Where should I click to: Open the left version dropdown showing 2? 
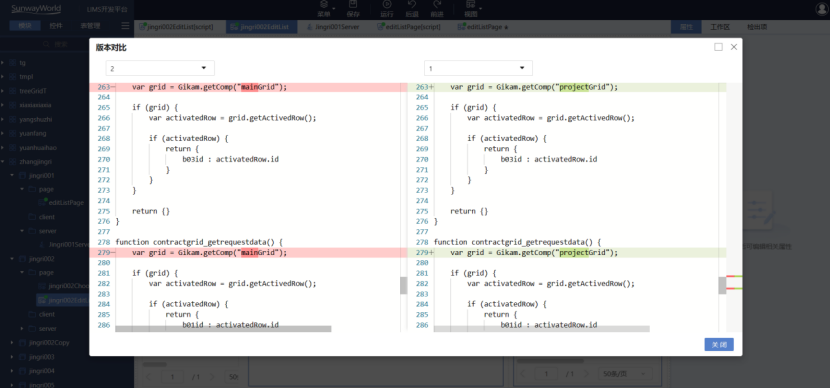[x=160, y=68]
